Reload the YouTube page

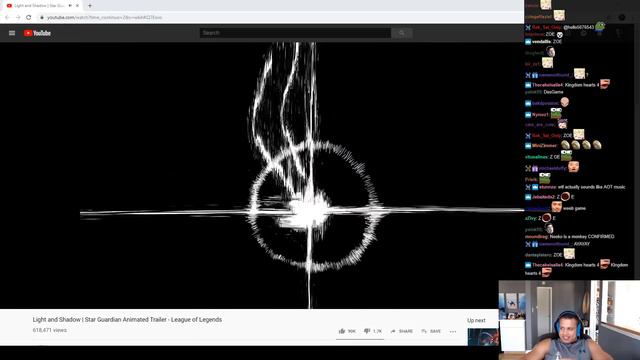29,18
